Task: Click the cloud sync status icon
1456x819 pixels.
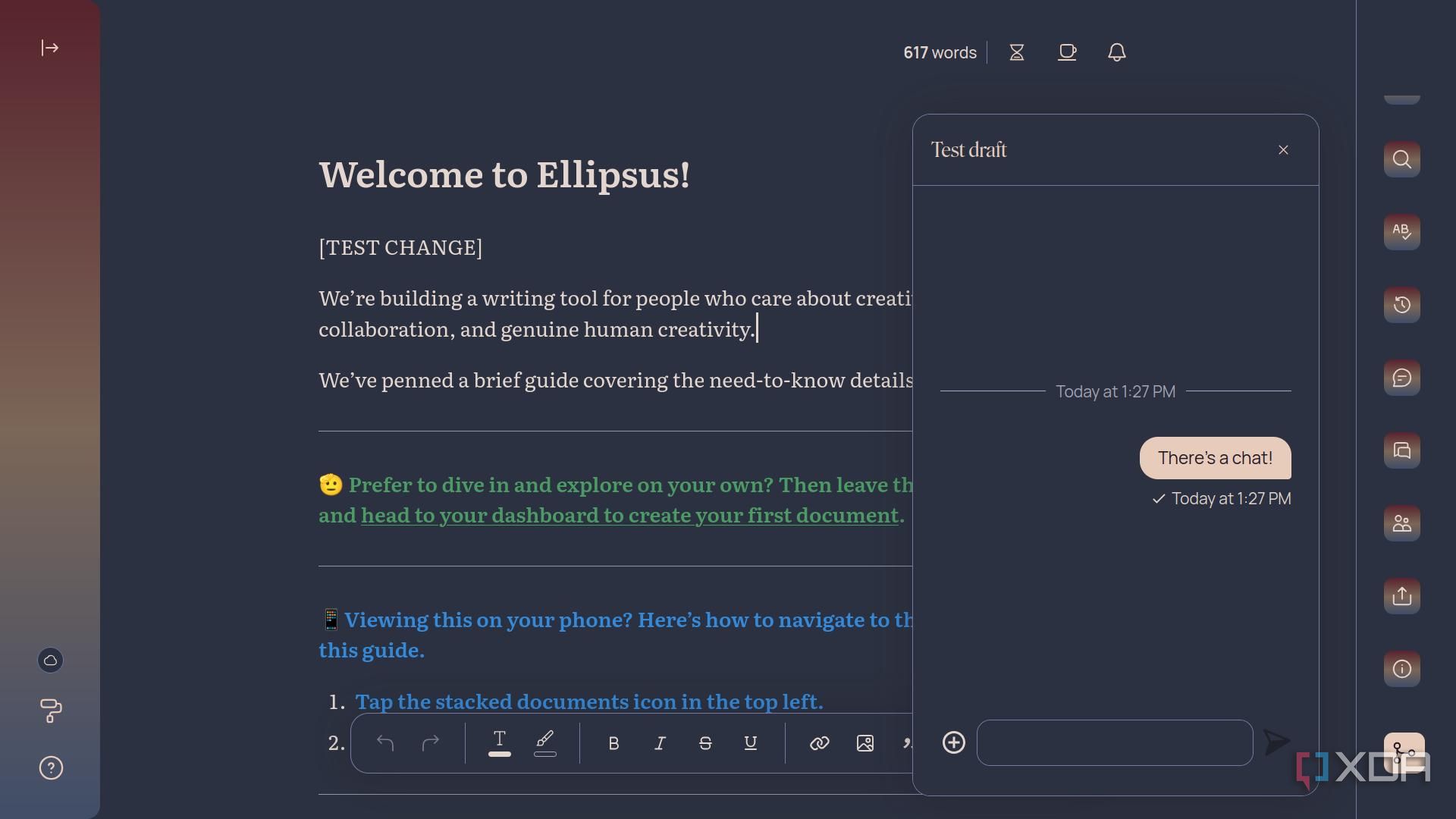Action: (51, 661)
